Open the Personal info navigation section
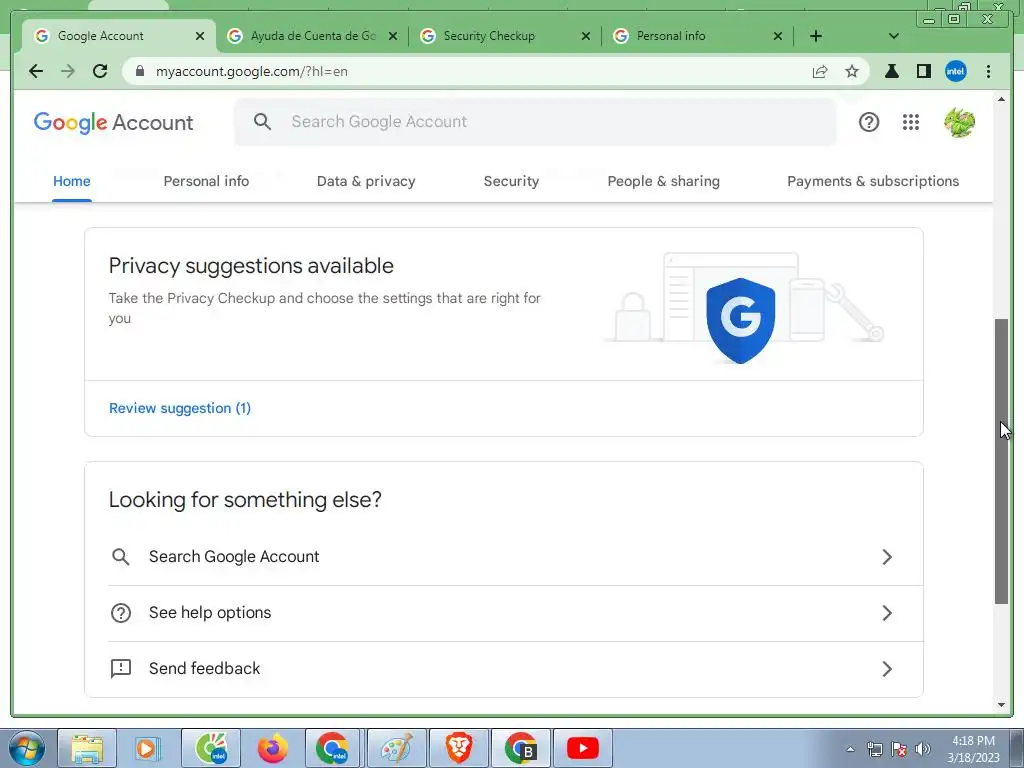Screen dimensions: 1024x768 206,182
